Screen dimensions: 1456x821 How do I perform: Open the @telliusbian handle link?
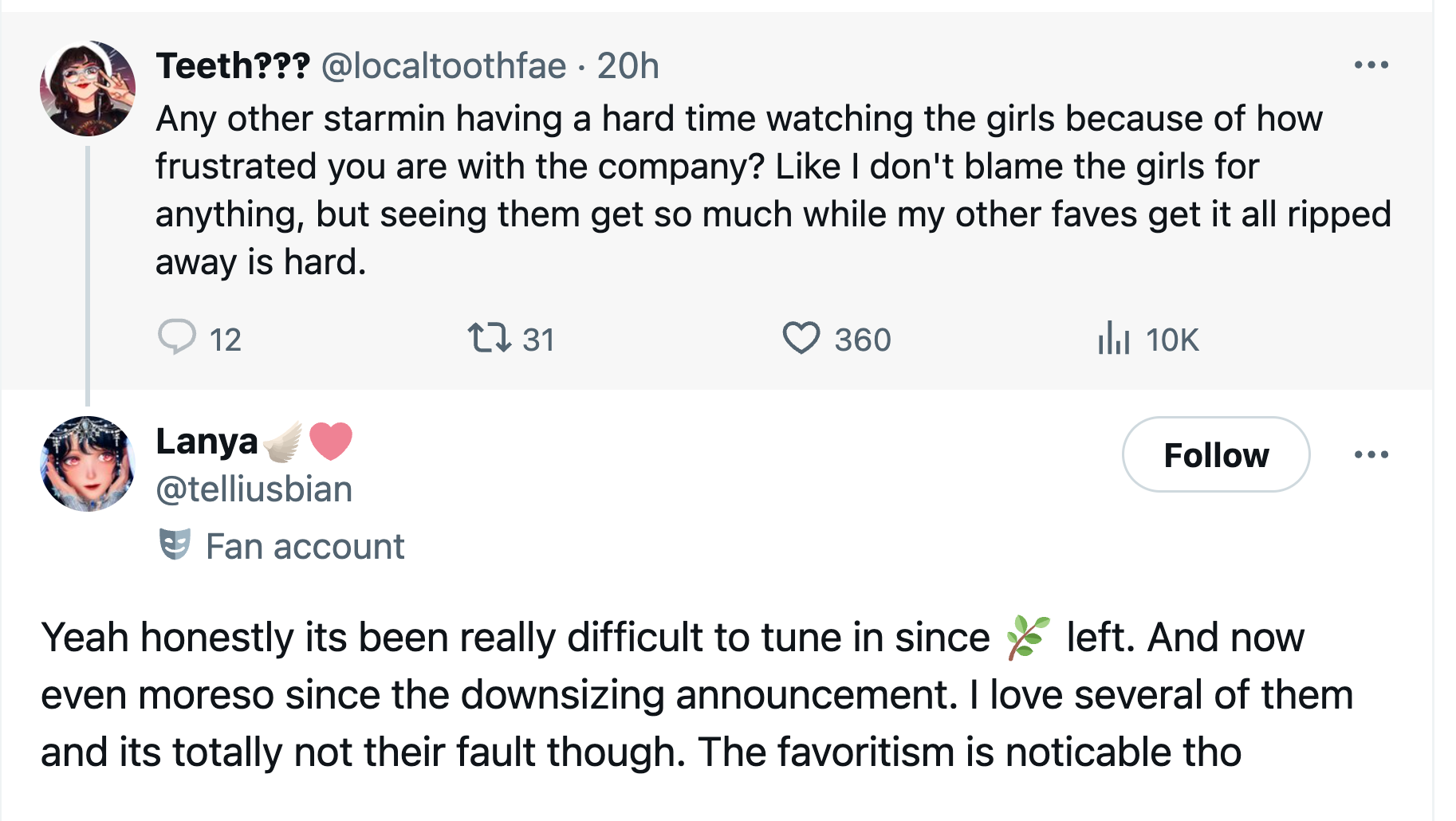[x=254, y=489]
